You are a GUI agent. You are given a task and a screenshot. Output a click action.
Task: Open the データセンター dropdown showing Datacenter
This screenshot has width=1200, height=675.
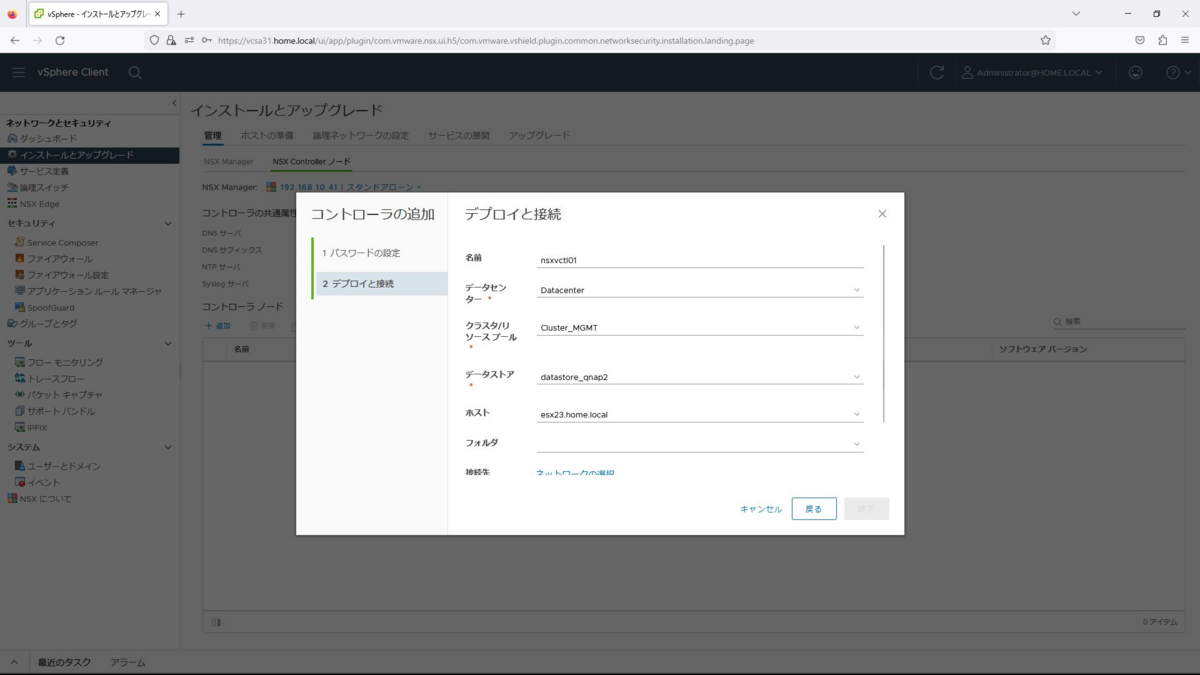pos(700,290)
